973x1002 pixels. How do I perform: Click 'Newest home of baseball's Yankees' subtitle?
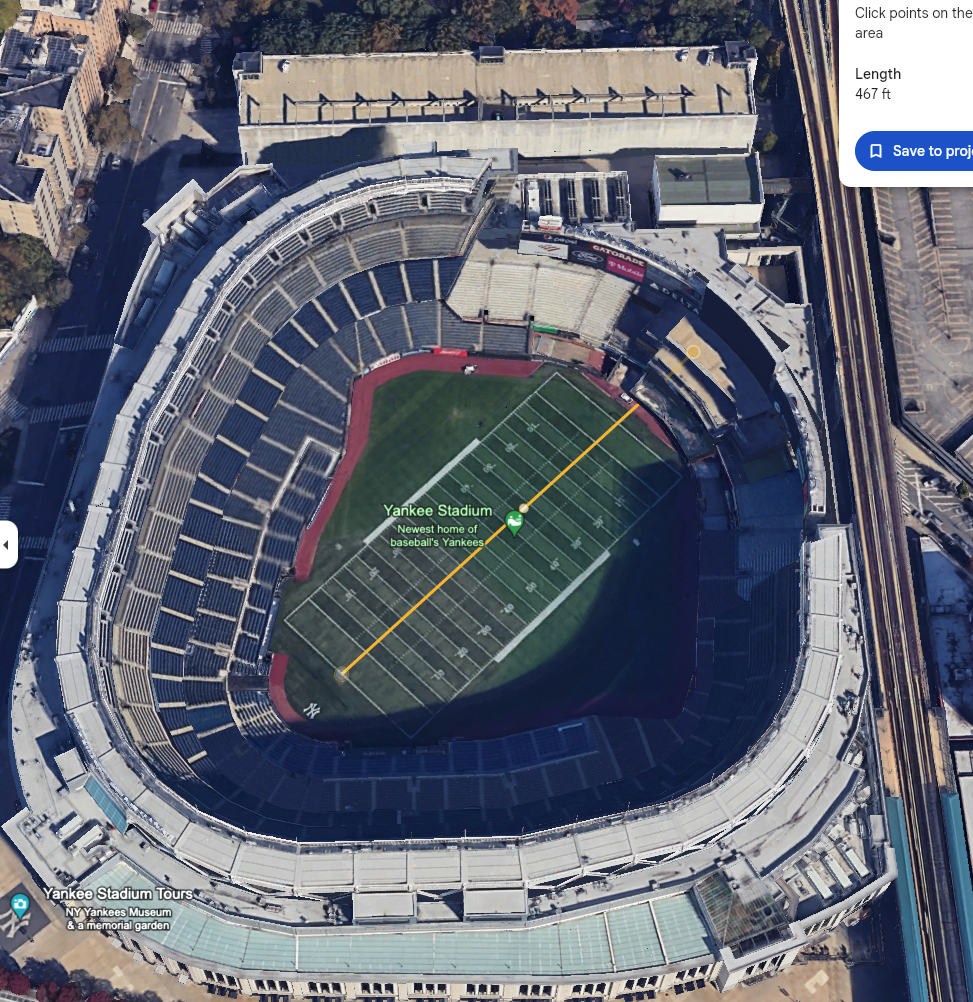tap(437, 536)
